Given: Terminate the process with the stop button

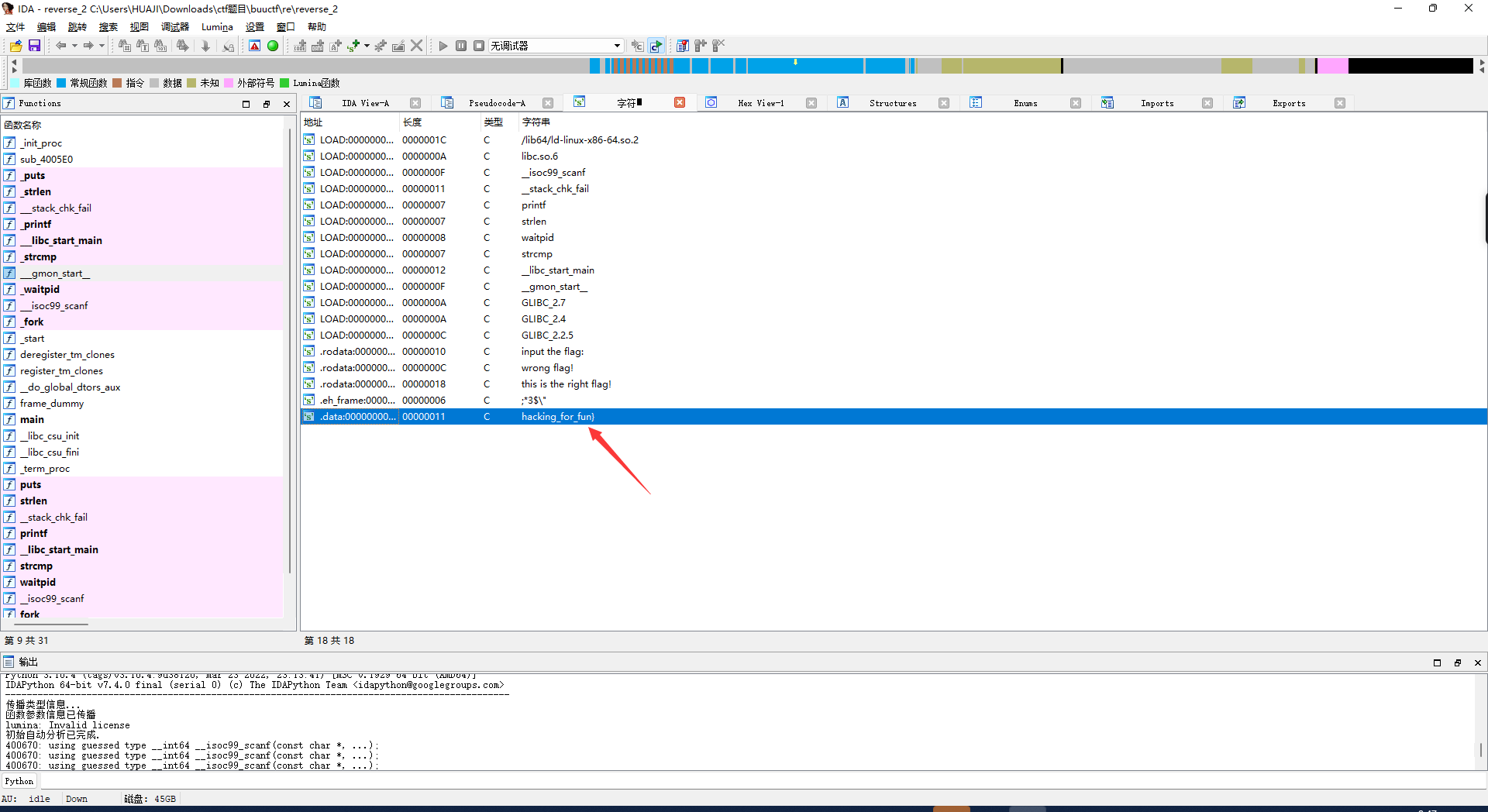Looking at the screenshot, I should point(479,46).
